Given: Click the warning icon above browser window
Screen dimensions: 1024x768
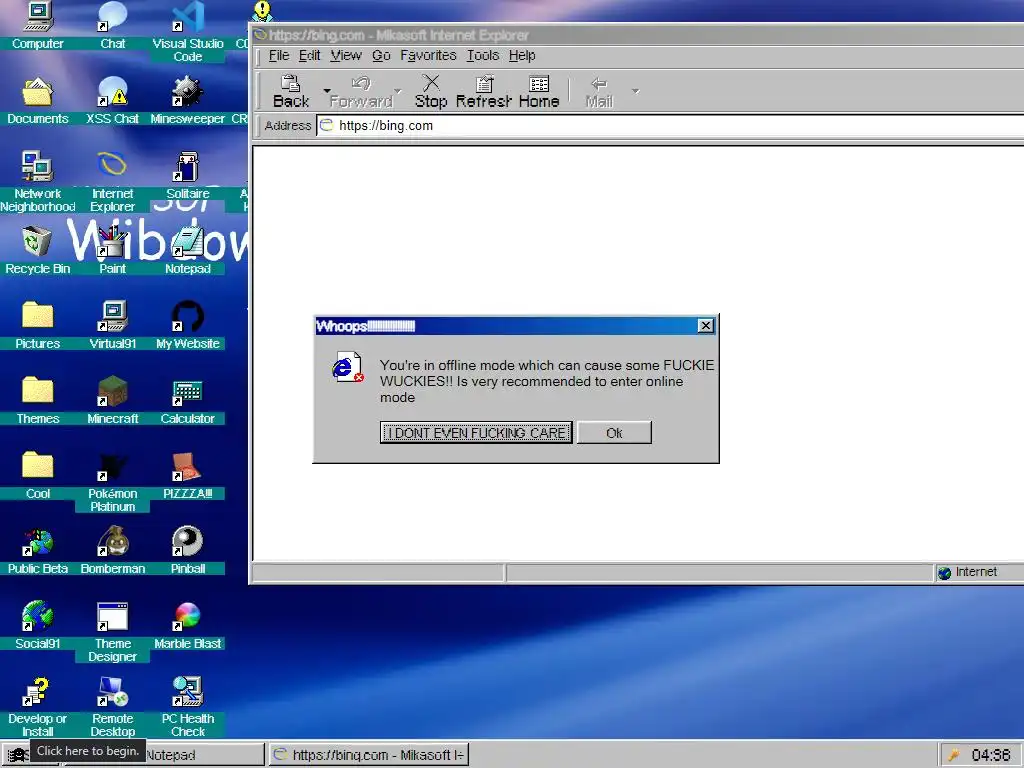Looking at the screenshot, I should pos(263,10).
